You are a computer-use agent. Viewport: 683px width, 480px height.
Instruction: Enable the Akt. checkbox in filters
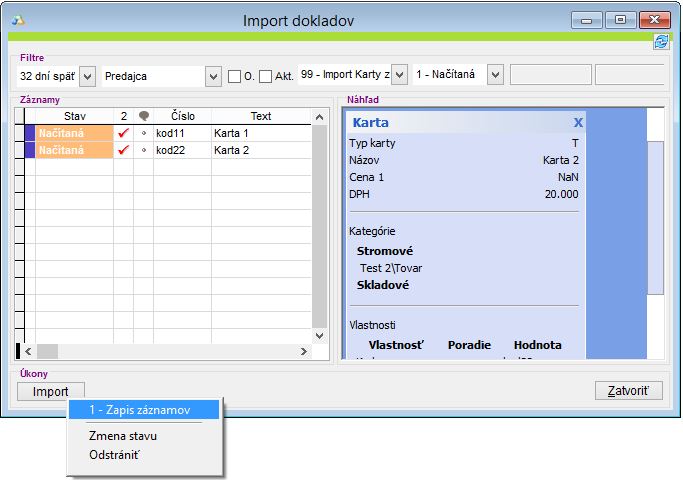(265, 76)
